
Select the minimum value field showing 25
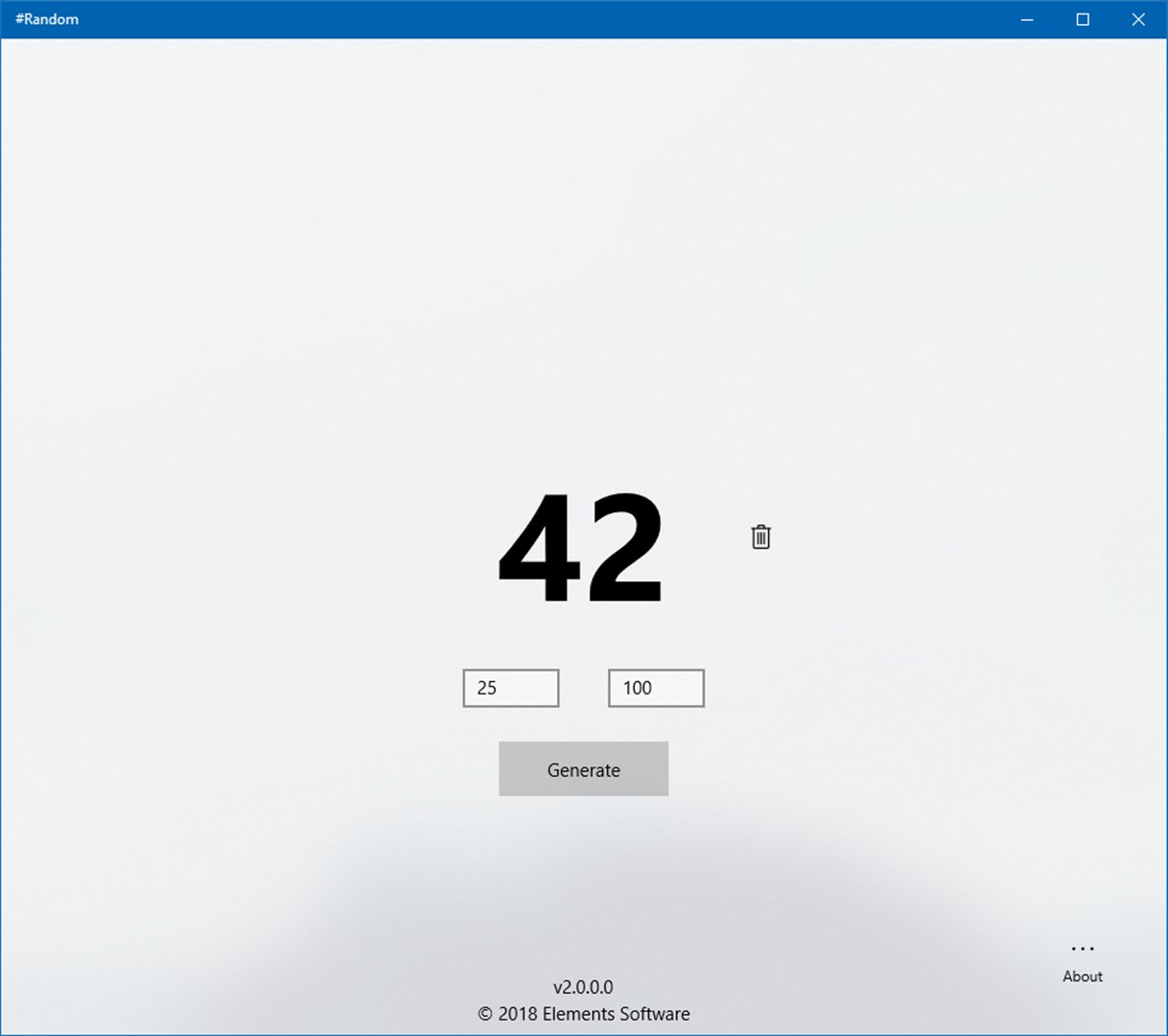pyautogui.click(x=510, y=688)
